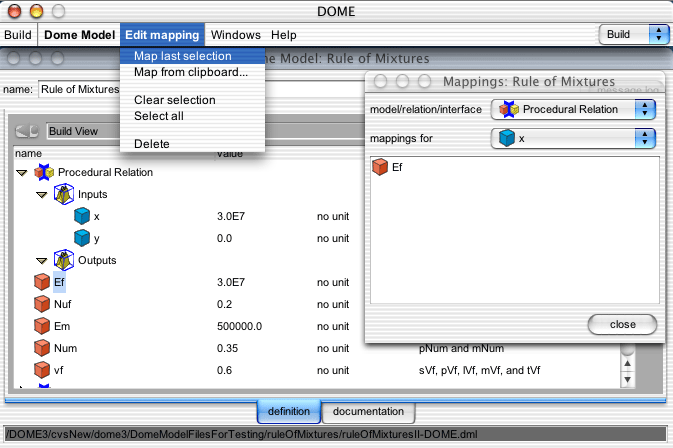Select the Ef row label in tree
673x448 pixels.
pos(59,282)
